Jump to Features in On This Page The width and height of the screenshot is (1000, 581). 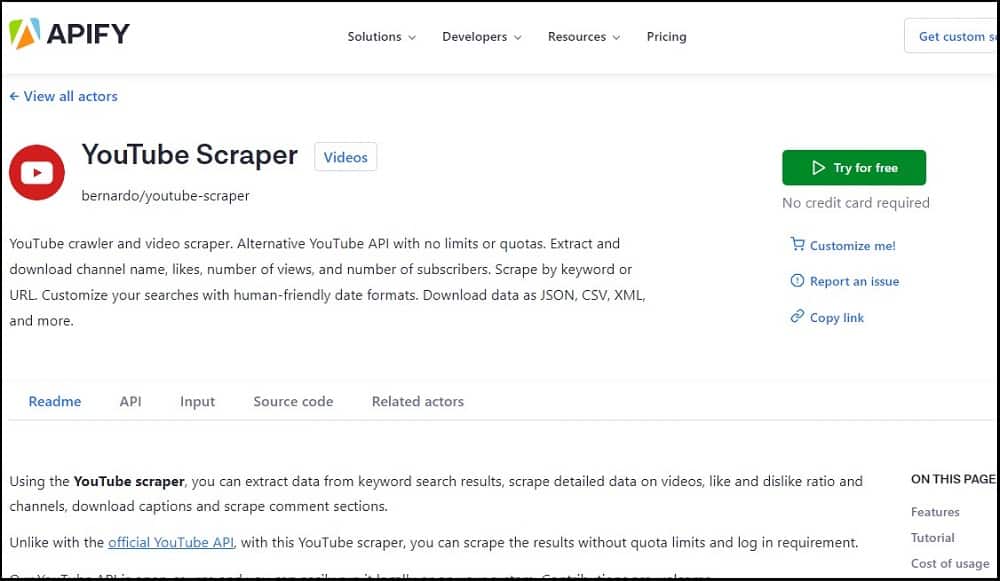coord(935,511)
